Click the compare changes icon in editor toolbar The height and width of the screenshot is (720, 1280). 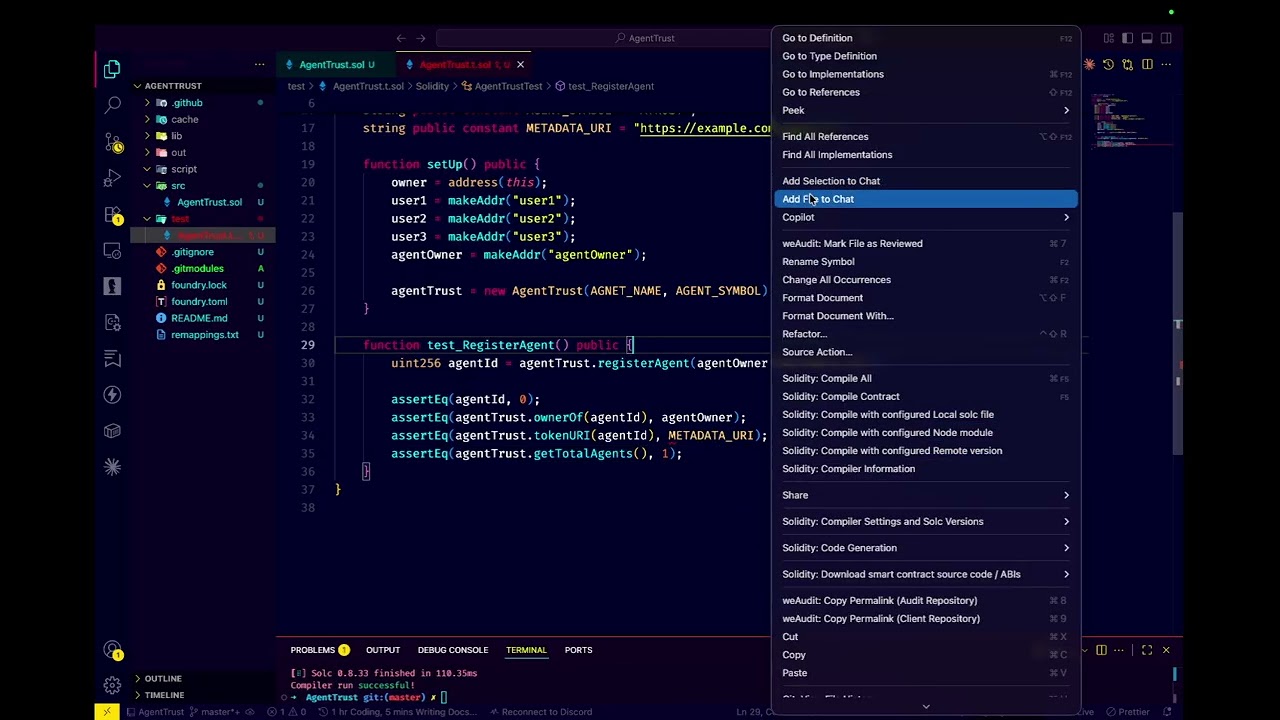1128,65
